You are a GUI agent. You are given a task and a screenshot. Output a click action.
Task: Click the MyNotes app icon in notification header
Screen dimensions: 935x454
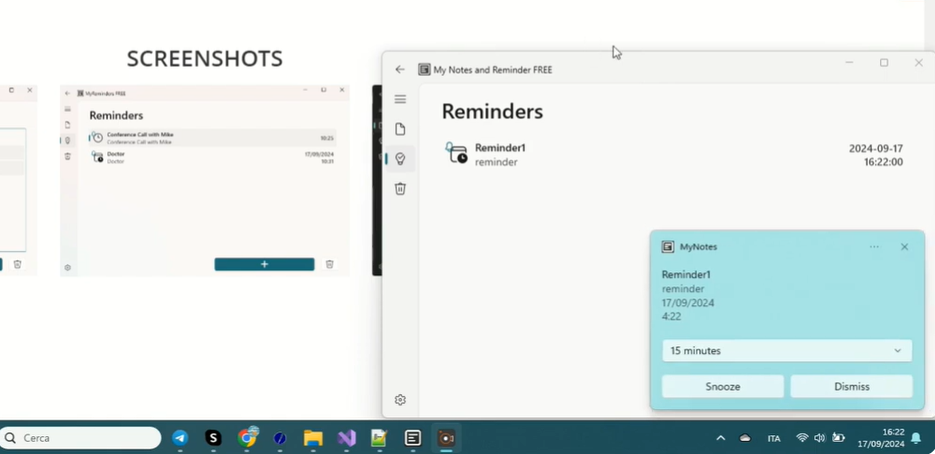coord(668,246)
